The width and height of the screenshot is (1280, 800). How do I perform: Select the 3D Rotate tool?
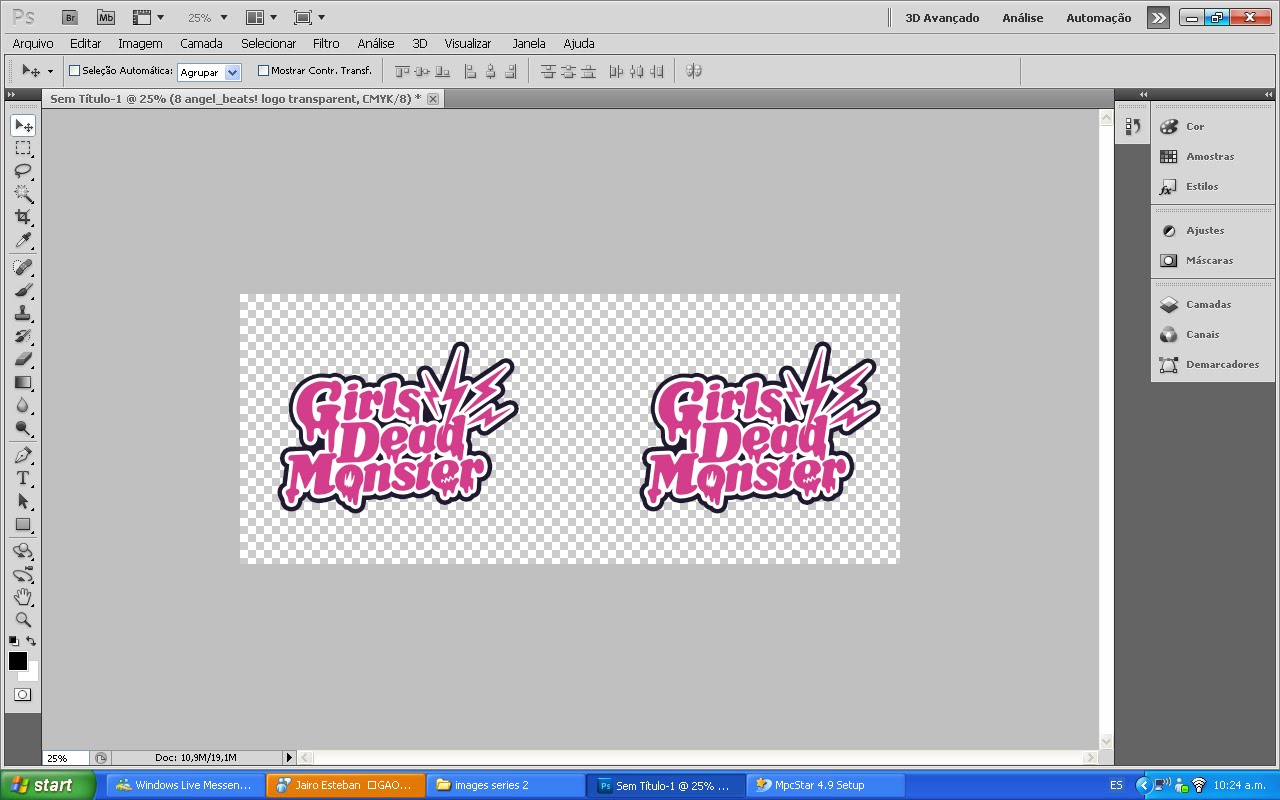(23, 551)
